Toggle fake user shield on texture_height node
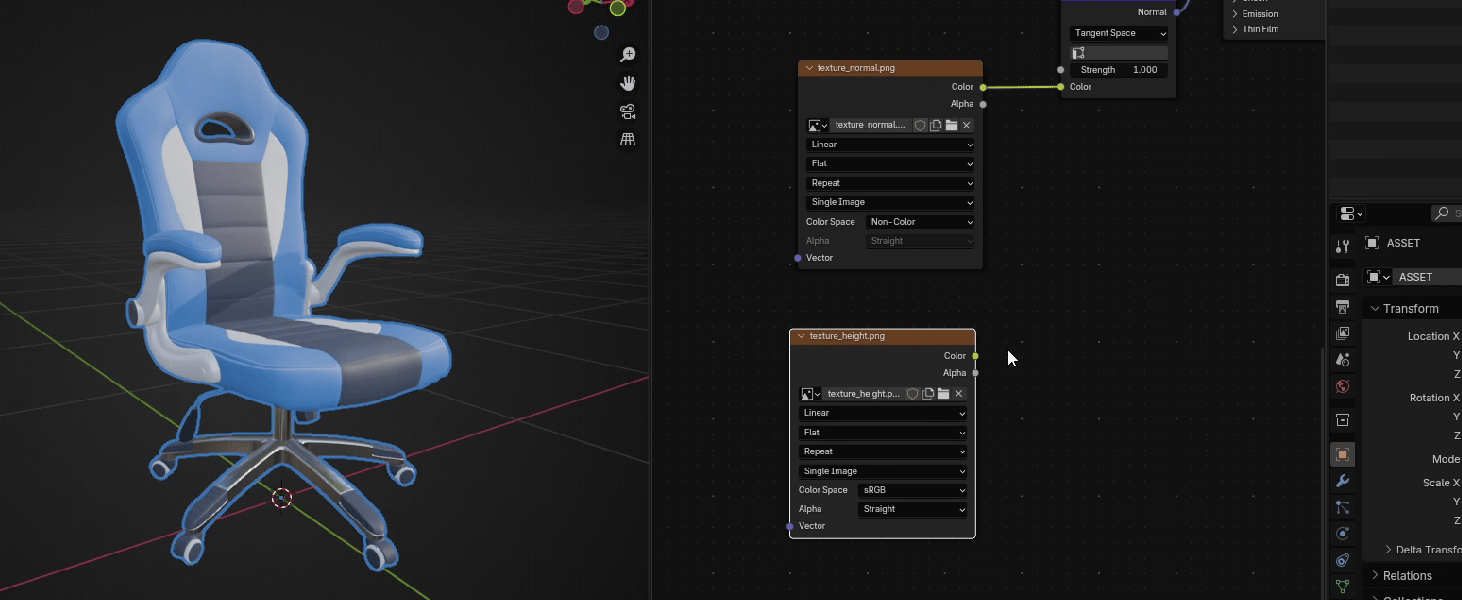 (912, 394)
